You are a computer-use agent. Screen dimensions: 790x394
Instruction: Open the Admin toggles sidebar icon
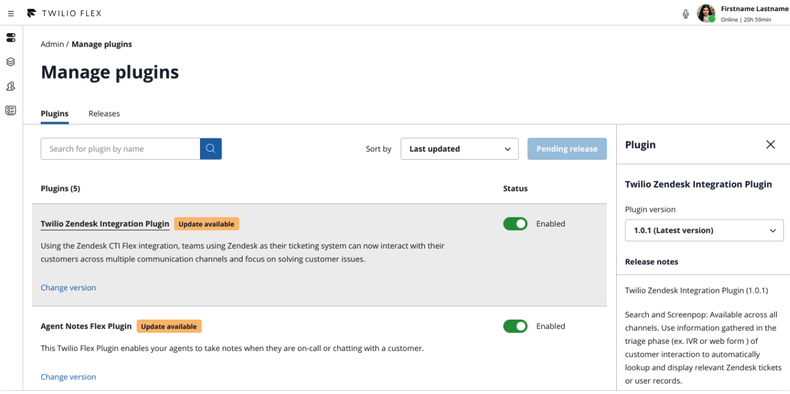(11, 38)
